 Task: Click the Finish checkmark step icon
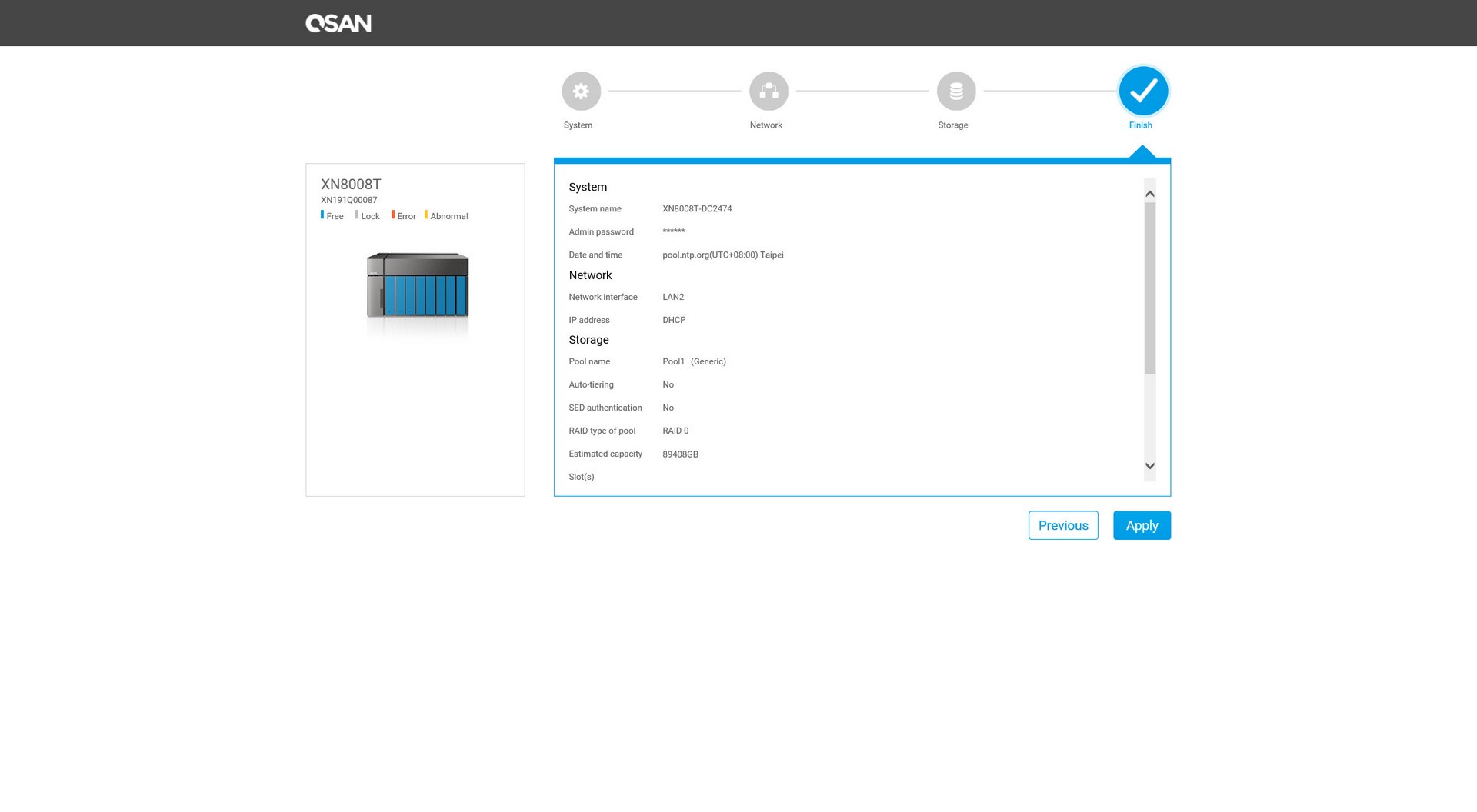coord(1143,91)
